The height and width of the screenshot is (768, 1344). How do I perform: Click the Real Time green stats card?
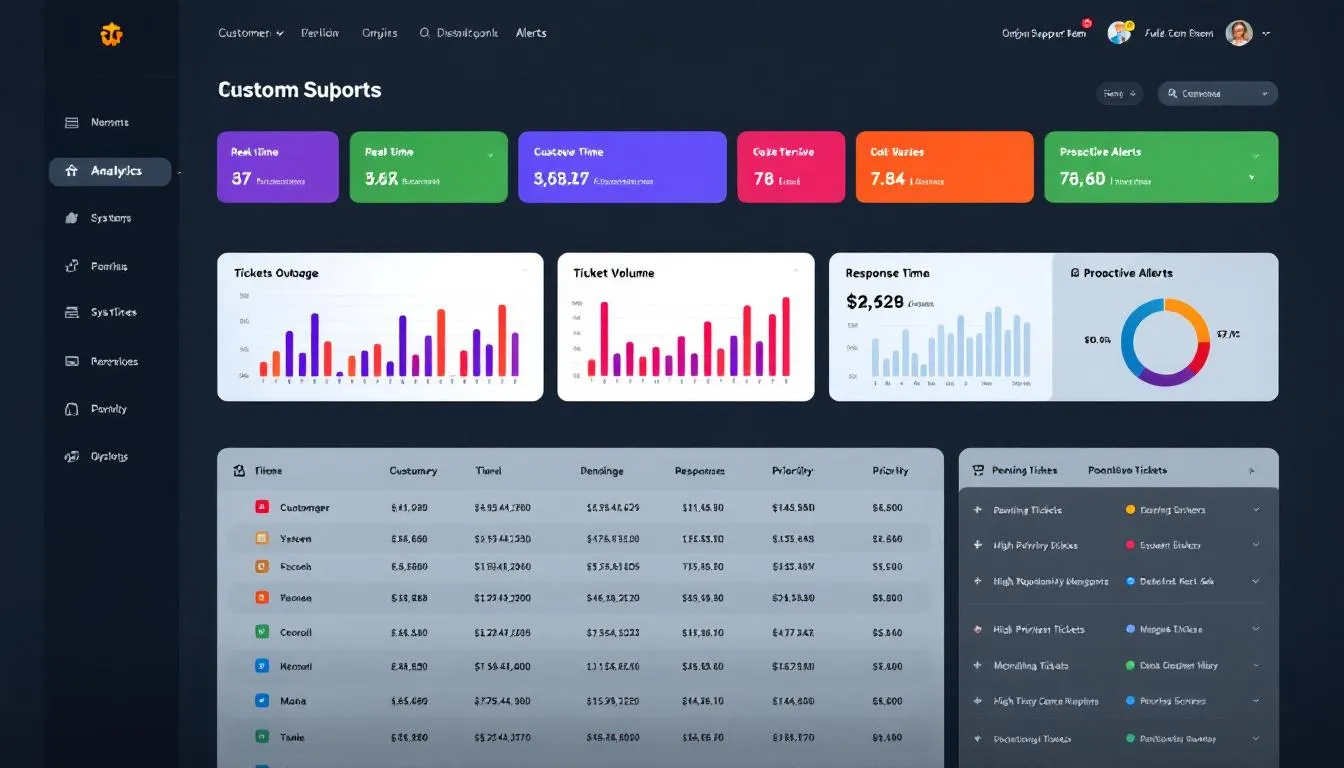[x=428, y=168]
